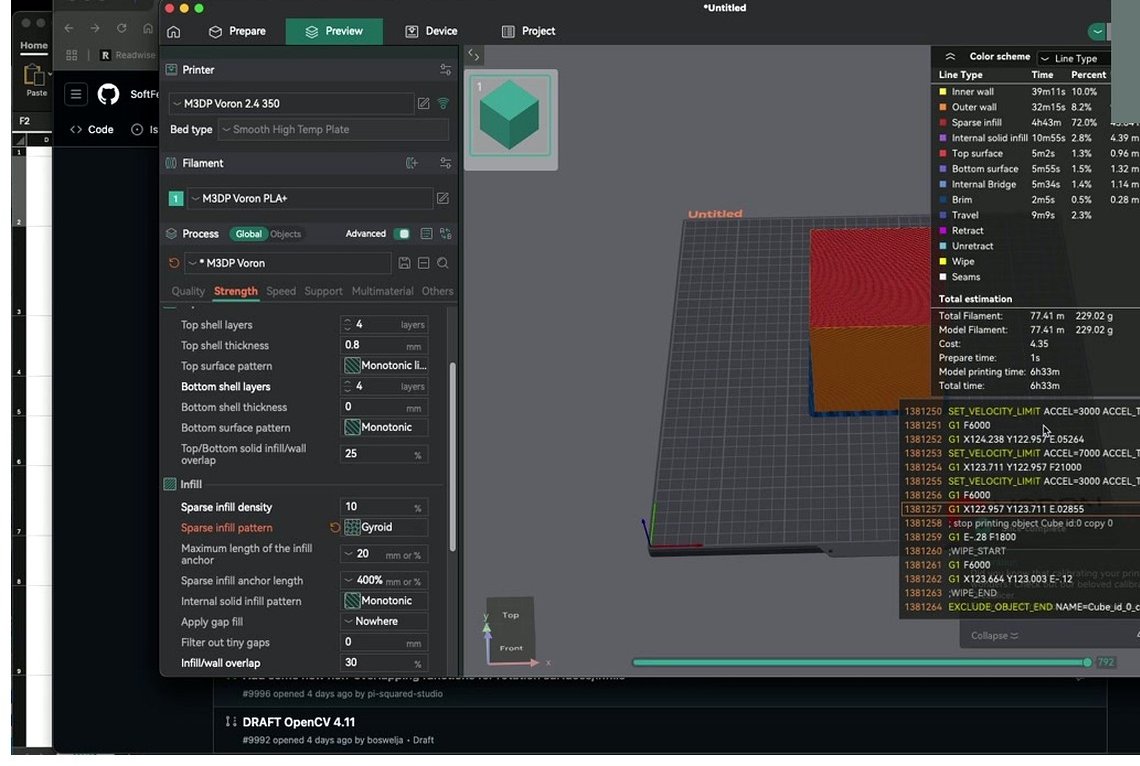Click the browser reload icon

[121, 28]
